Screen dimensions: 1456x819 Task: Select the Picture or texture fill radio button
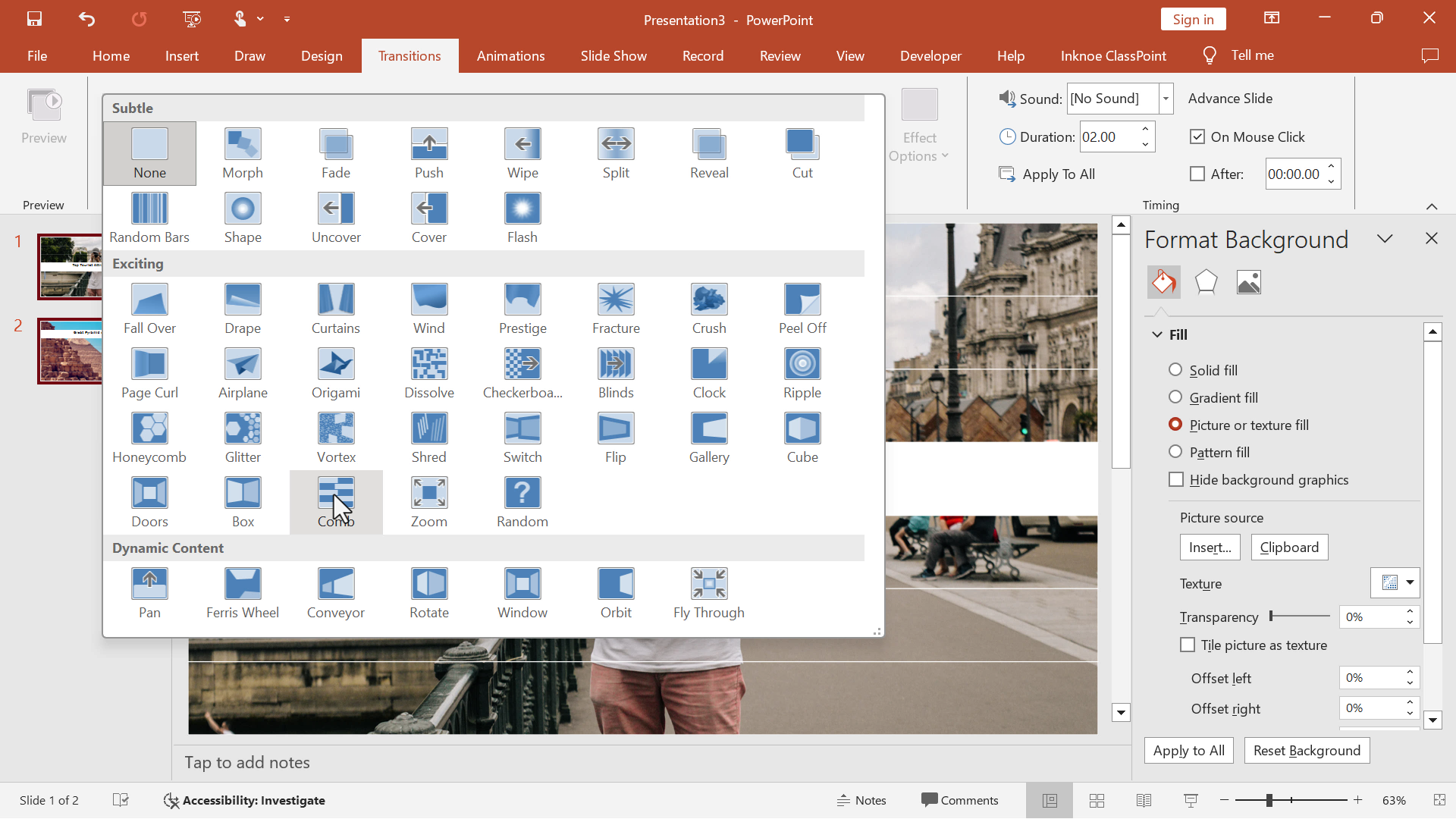click(1176, 424)
